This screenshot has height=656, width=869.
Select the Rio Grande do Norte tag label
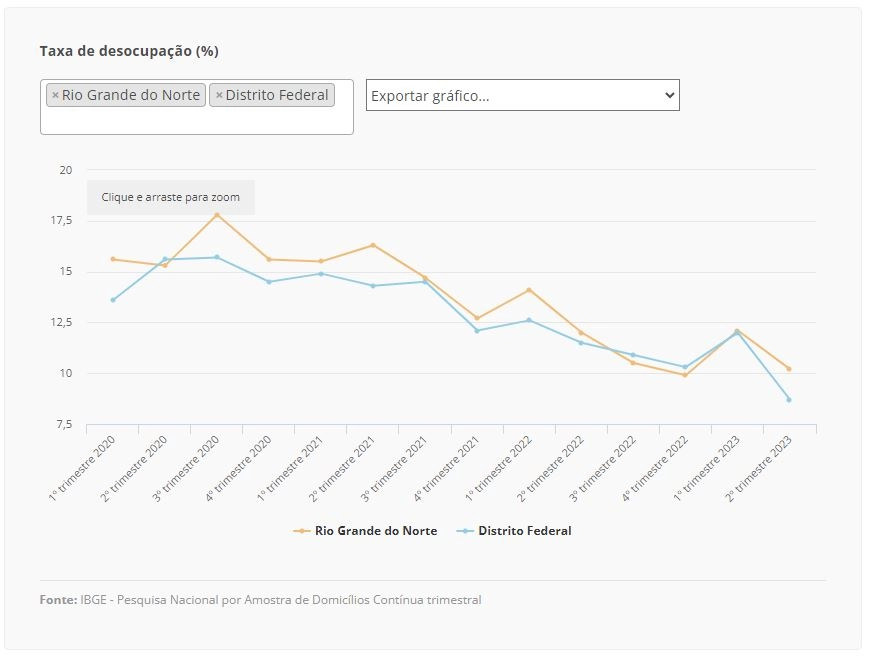pos(131,95)
